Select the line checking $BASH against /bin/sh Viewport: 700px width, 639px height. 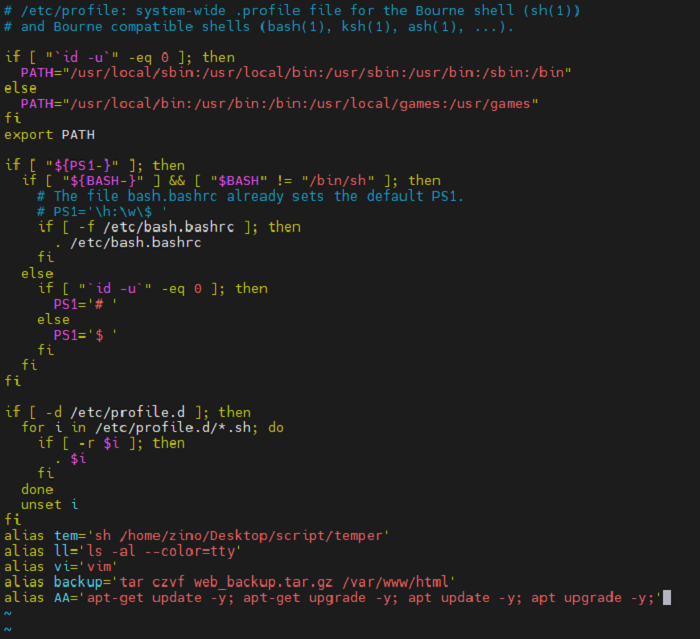230,181
